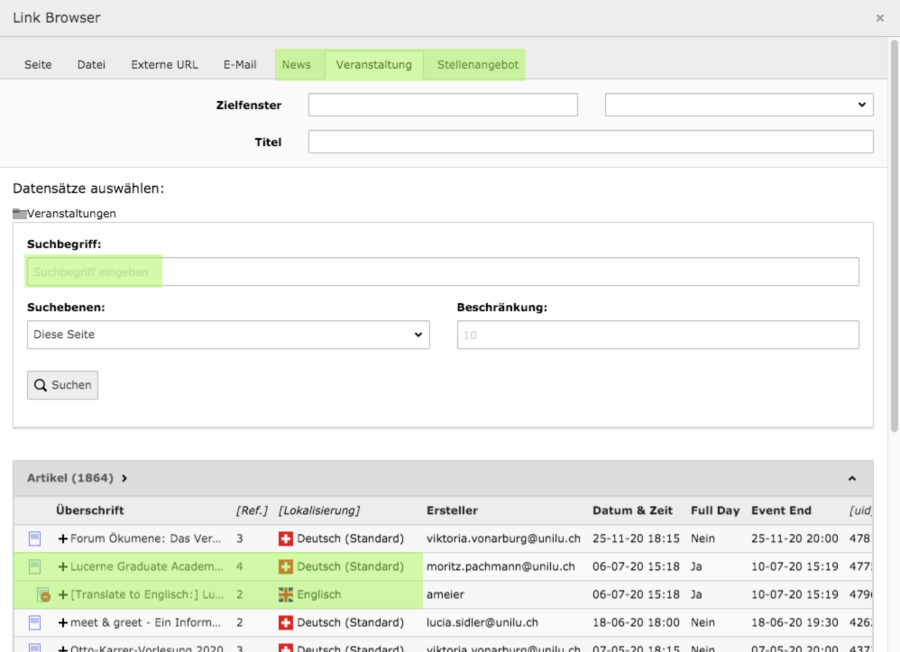Screen dimensions: 900x652
Task: Click the dialog vertical scrollbar
Action: [x=894, y=235]
